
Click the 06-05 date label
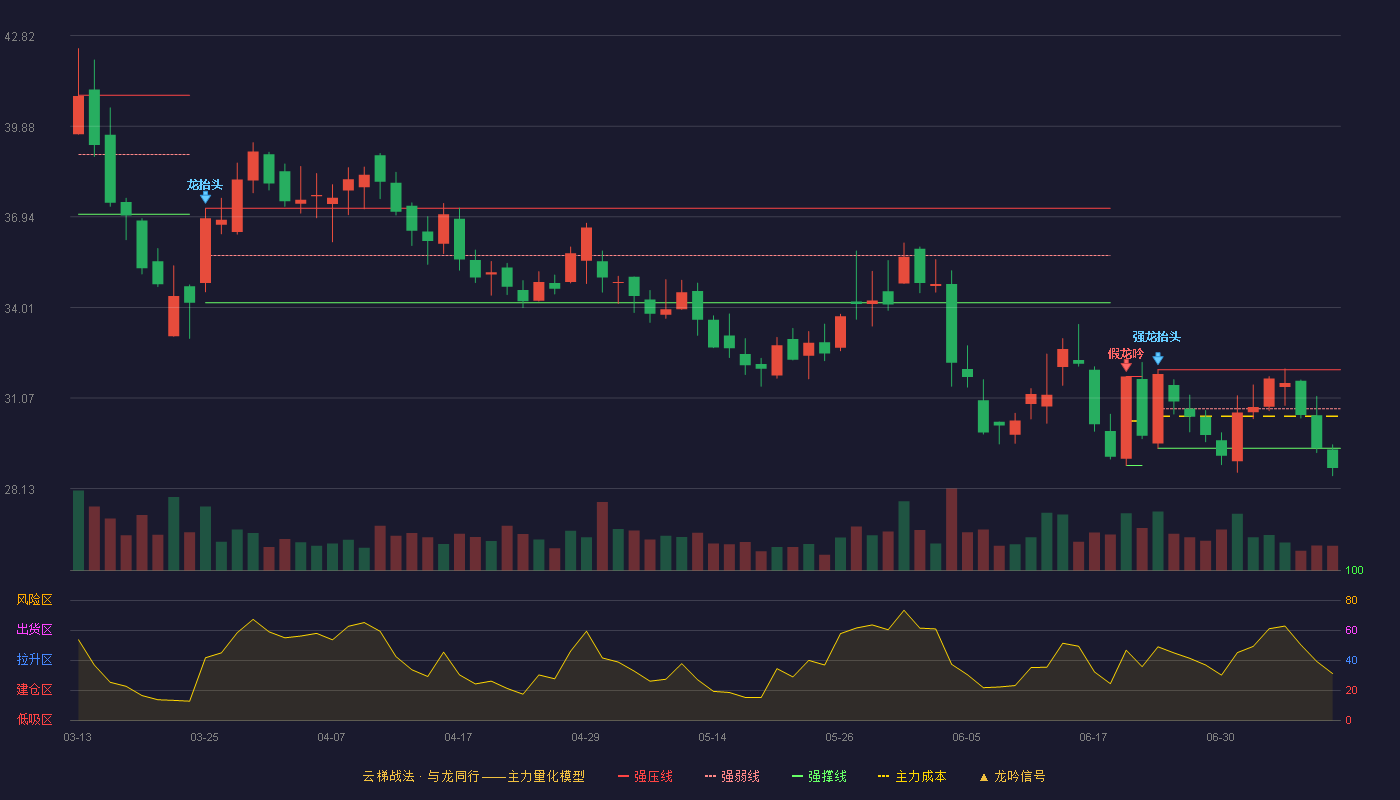967,737
